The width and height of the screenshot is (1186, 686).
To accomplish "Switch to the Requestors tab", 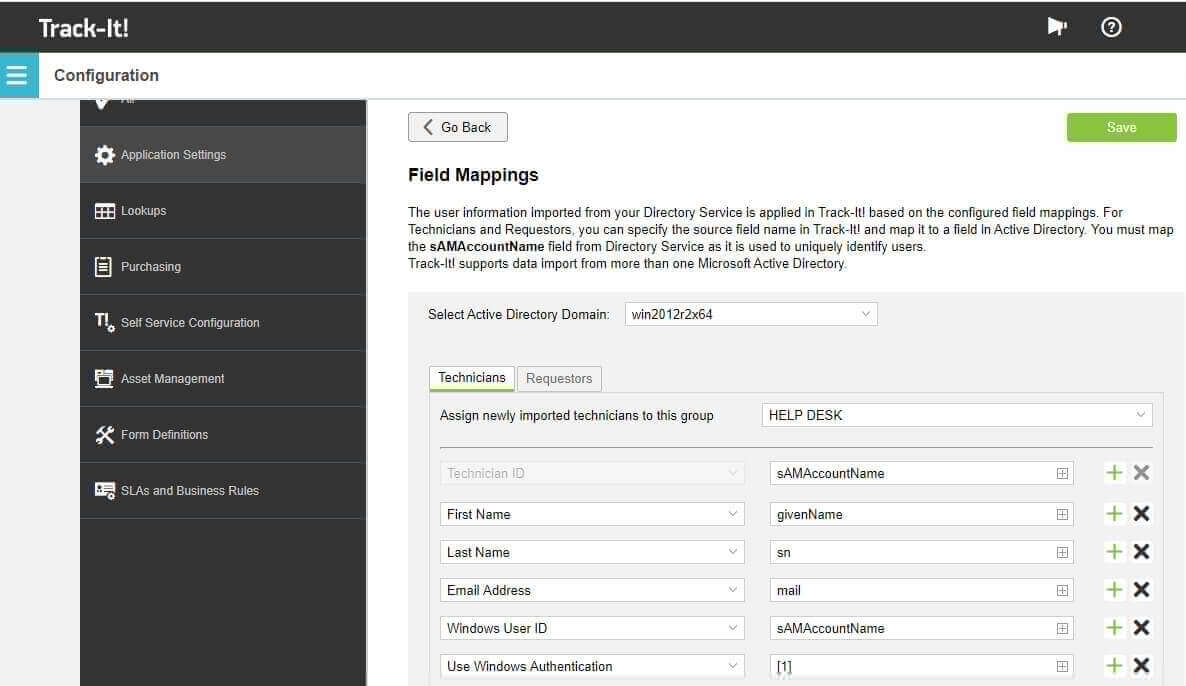I will pos(559,378).
